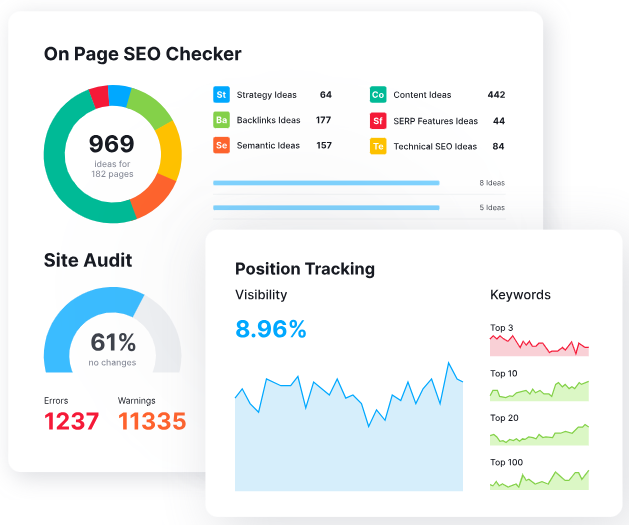The height and width of the screenshot is (525, 629).
Task: Select the Top 20 keywords chart
Action: point(539,434)
